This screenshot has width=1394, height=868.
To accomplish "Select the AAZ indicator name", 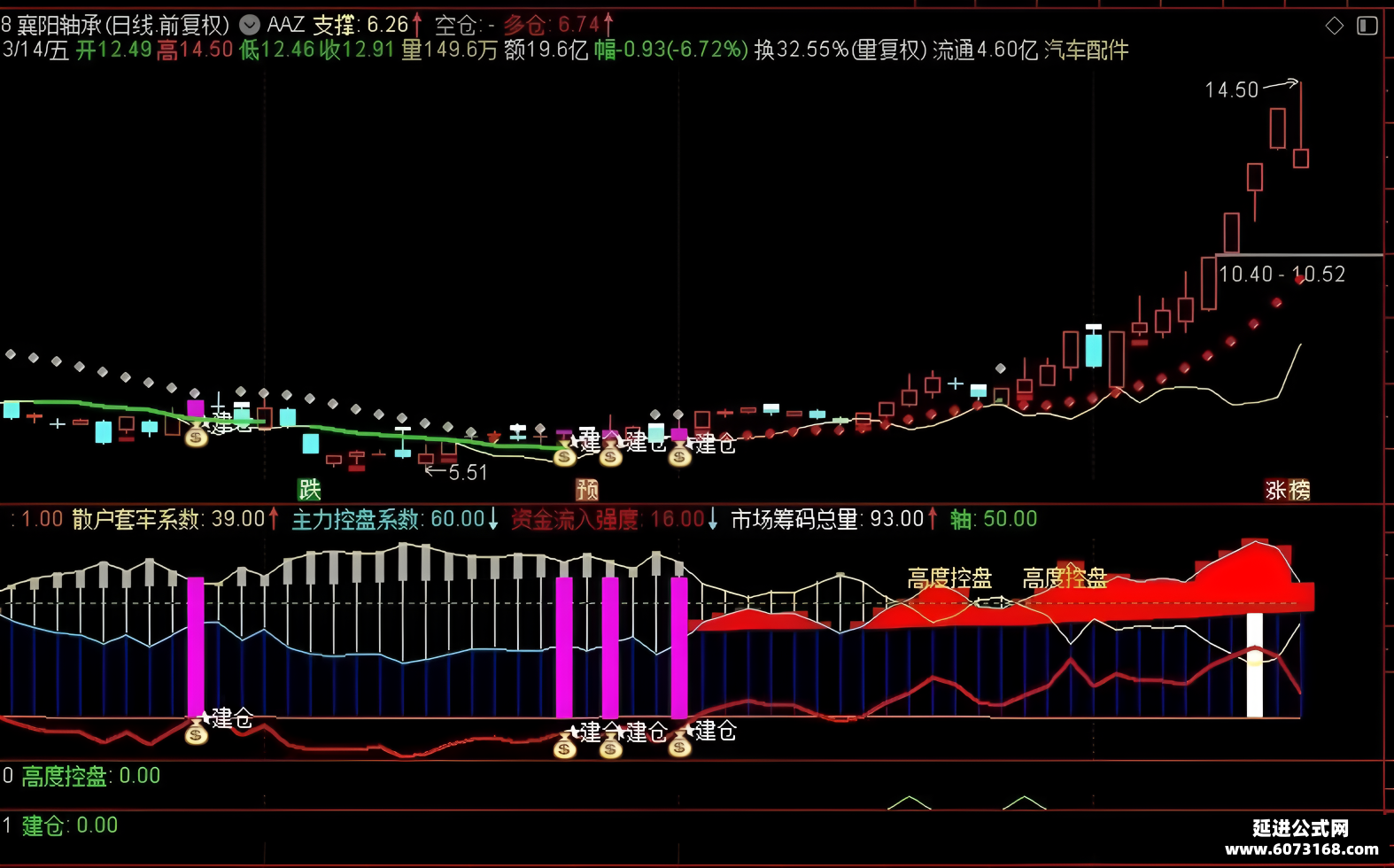I will point(286,25).
